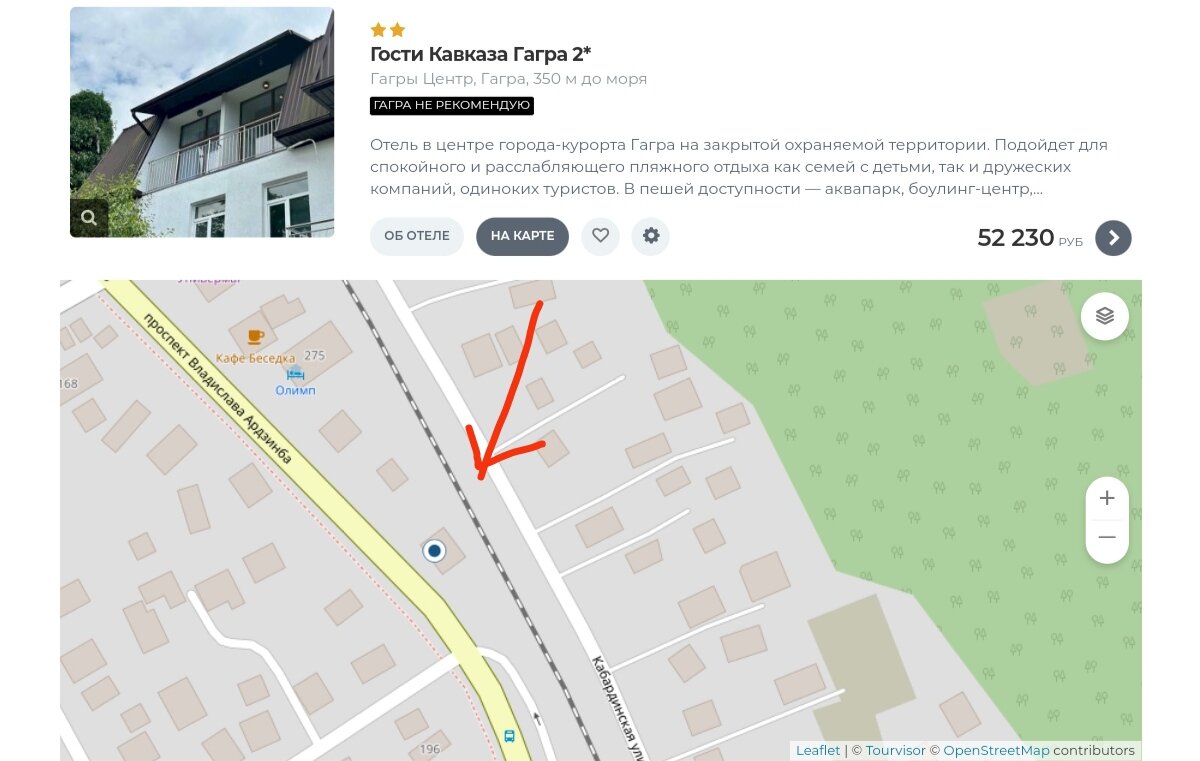
Task: Open hotel settings gear icon
Action: tap(651, 236)
